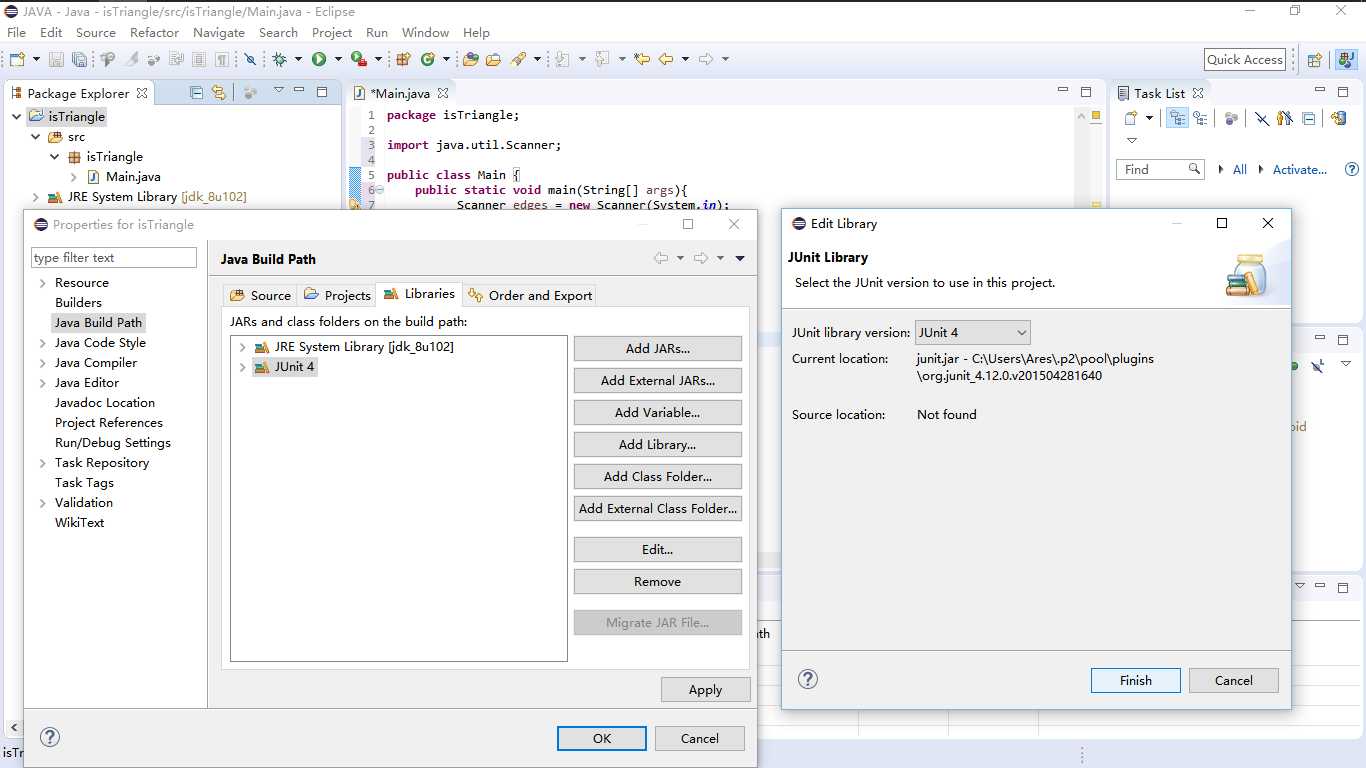The image size is (1366, 768).
Task: Expand the Resource properties category
Action: pos(43,283)
